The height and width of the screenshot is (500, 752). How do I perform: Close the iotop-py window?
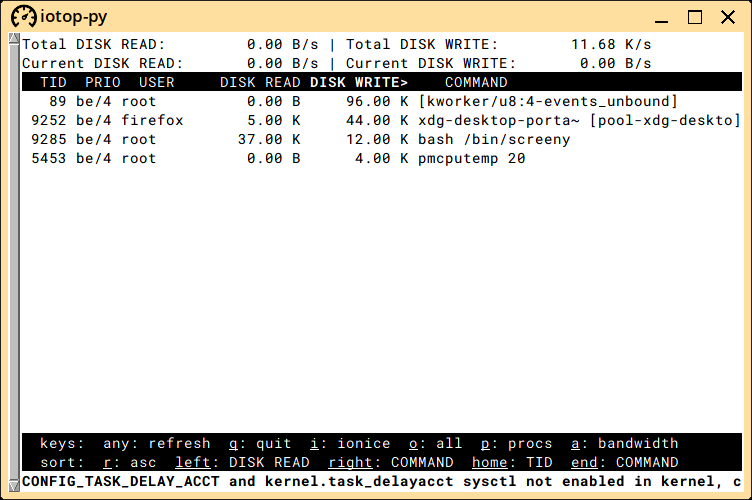pos(728,18)
